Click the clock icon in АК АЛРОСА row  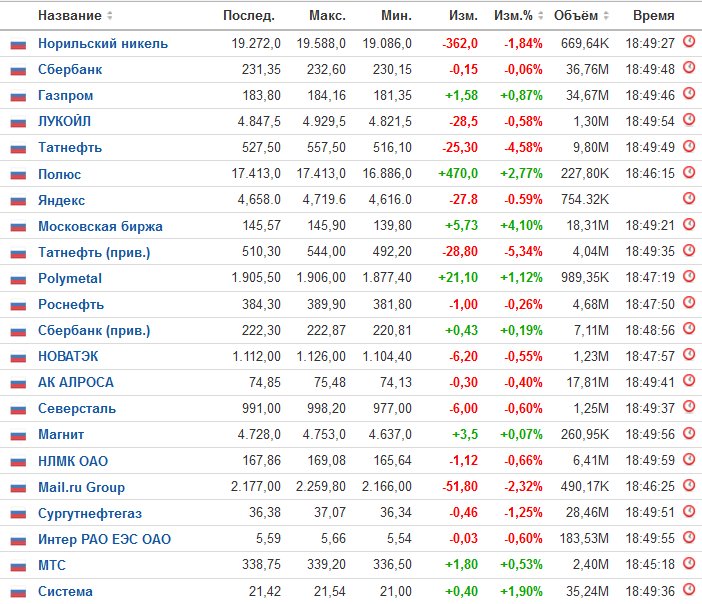click(x=689, y=381)
